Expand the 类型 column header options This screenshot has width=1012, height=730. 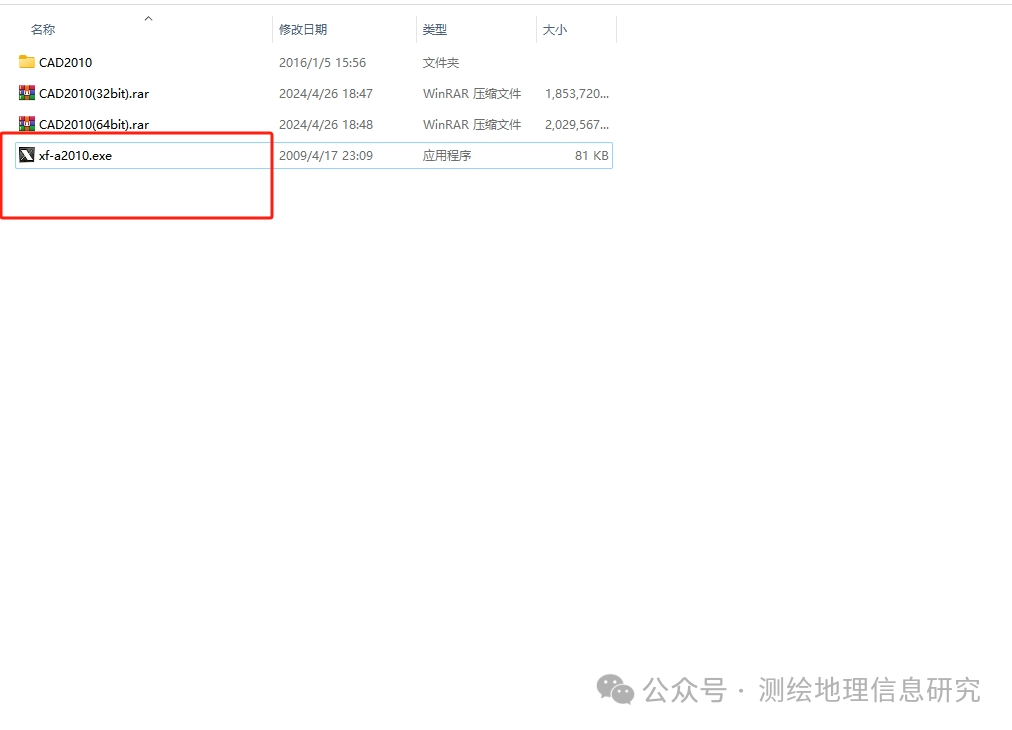[x=435, y=29]
